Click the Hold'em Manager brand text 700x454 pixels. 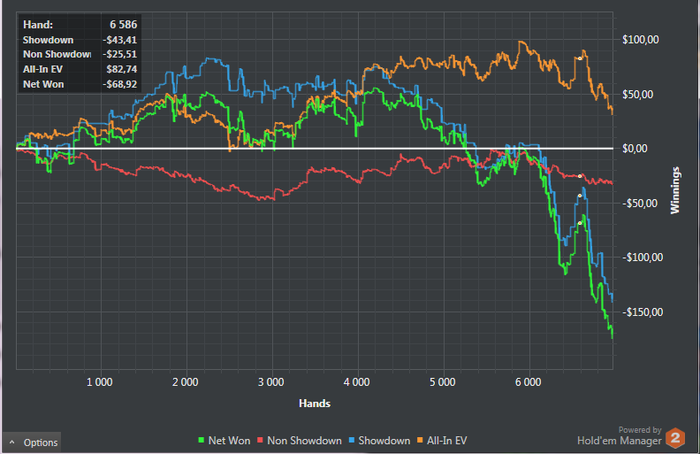point(619,441)
